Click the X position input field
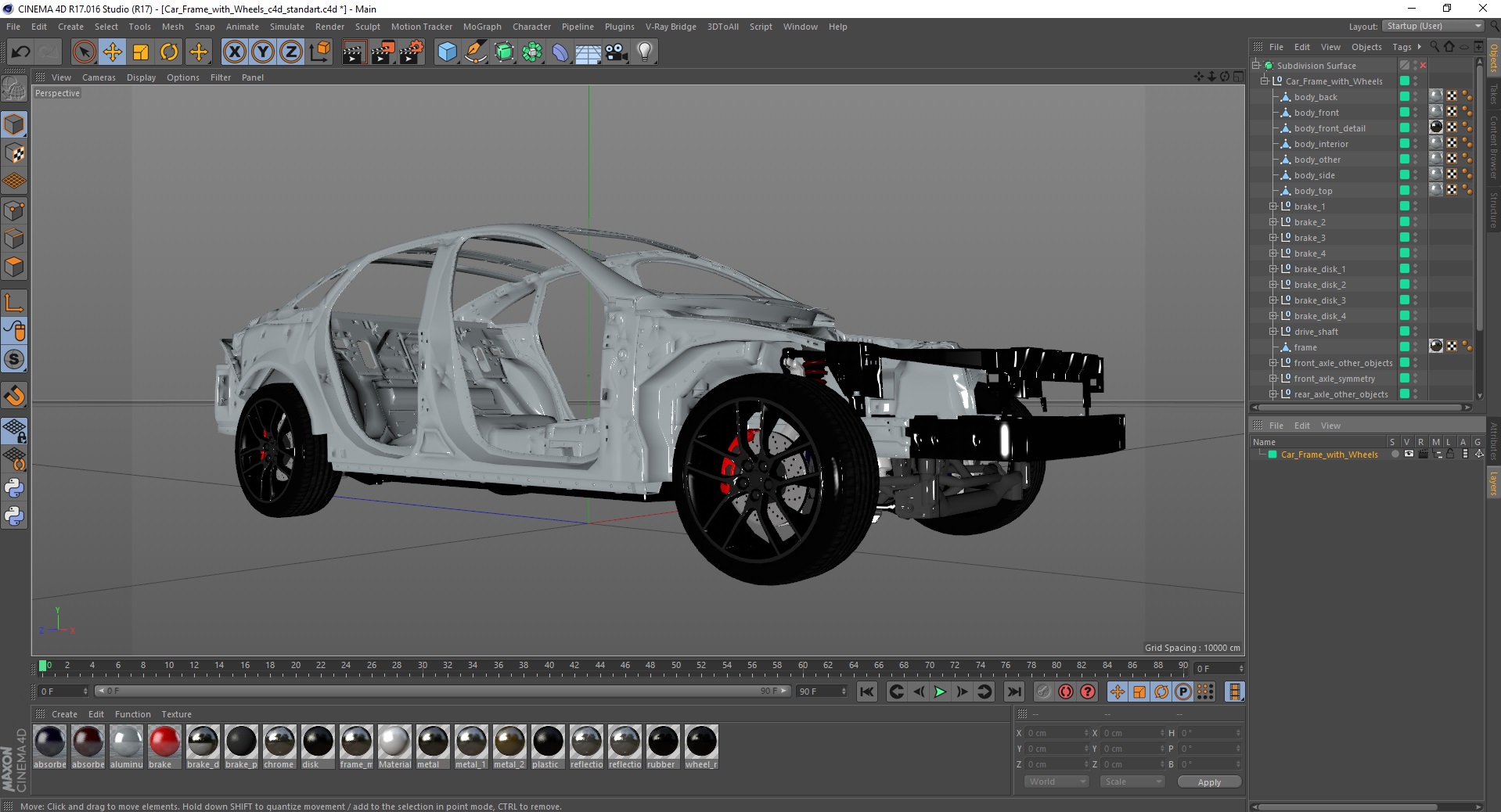The image size is (1501, 812). [x=1057, y=733]
